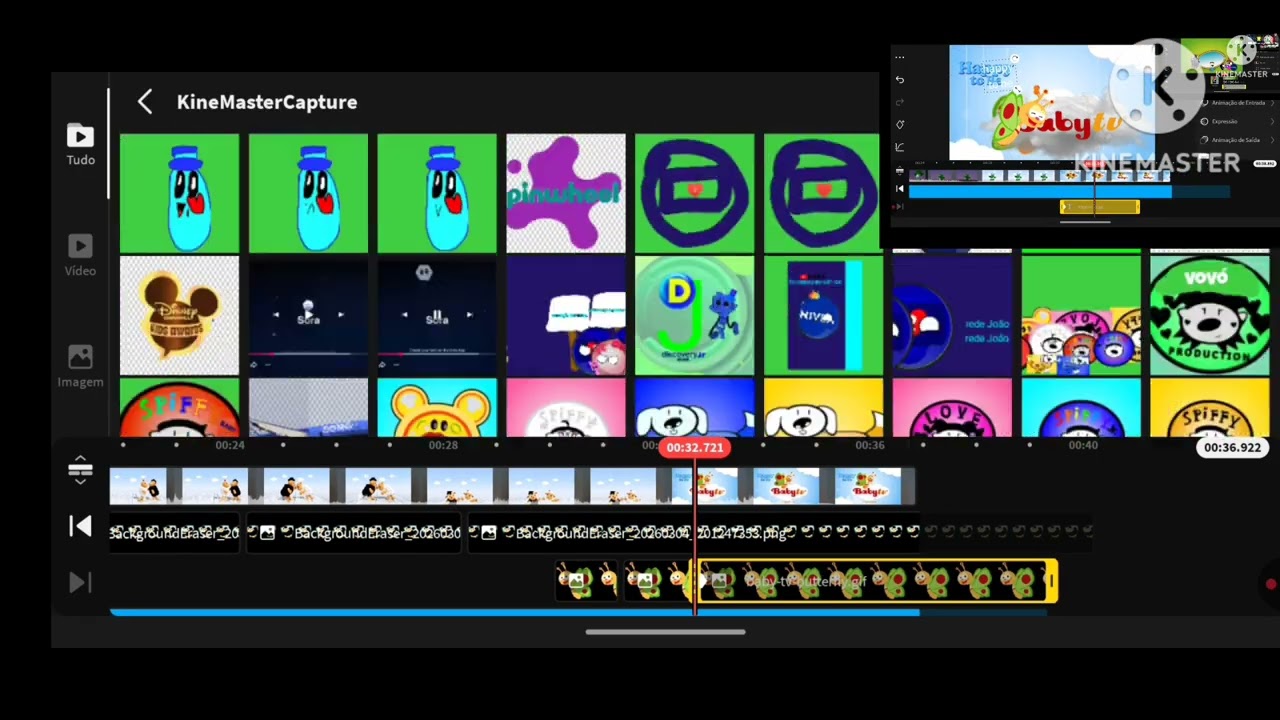Expand the Expressão chevron
The width and height of the screenshot is (1280, 720).
tap(1272, 121)
